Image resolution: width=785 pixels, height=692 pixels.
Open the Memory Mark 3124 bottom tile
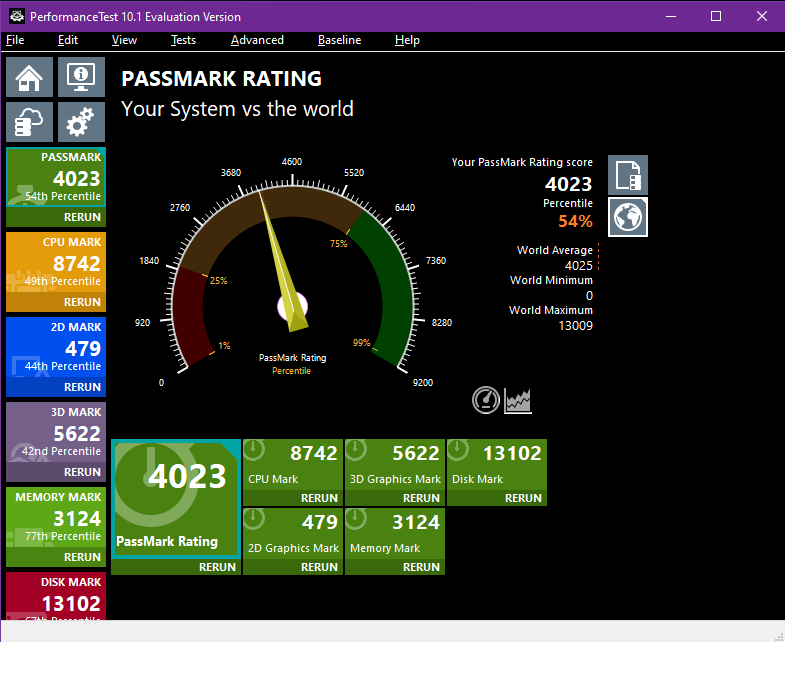coord(395,534)
